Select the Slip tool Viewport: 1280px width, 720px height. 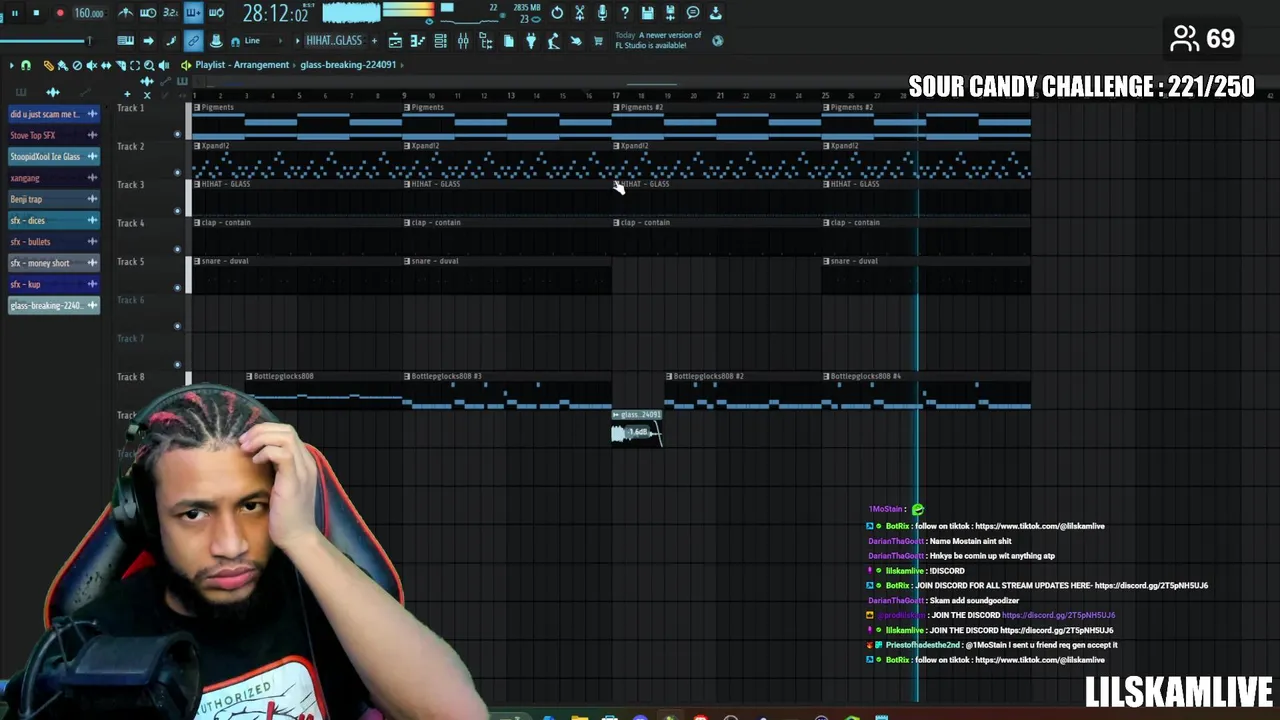[x=106, y=65]
